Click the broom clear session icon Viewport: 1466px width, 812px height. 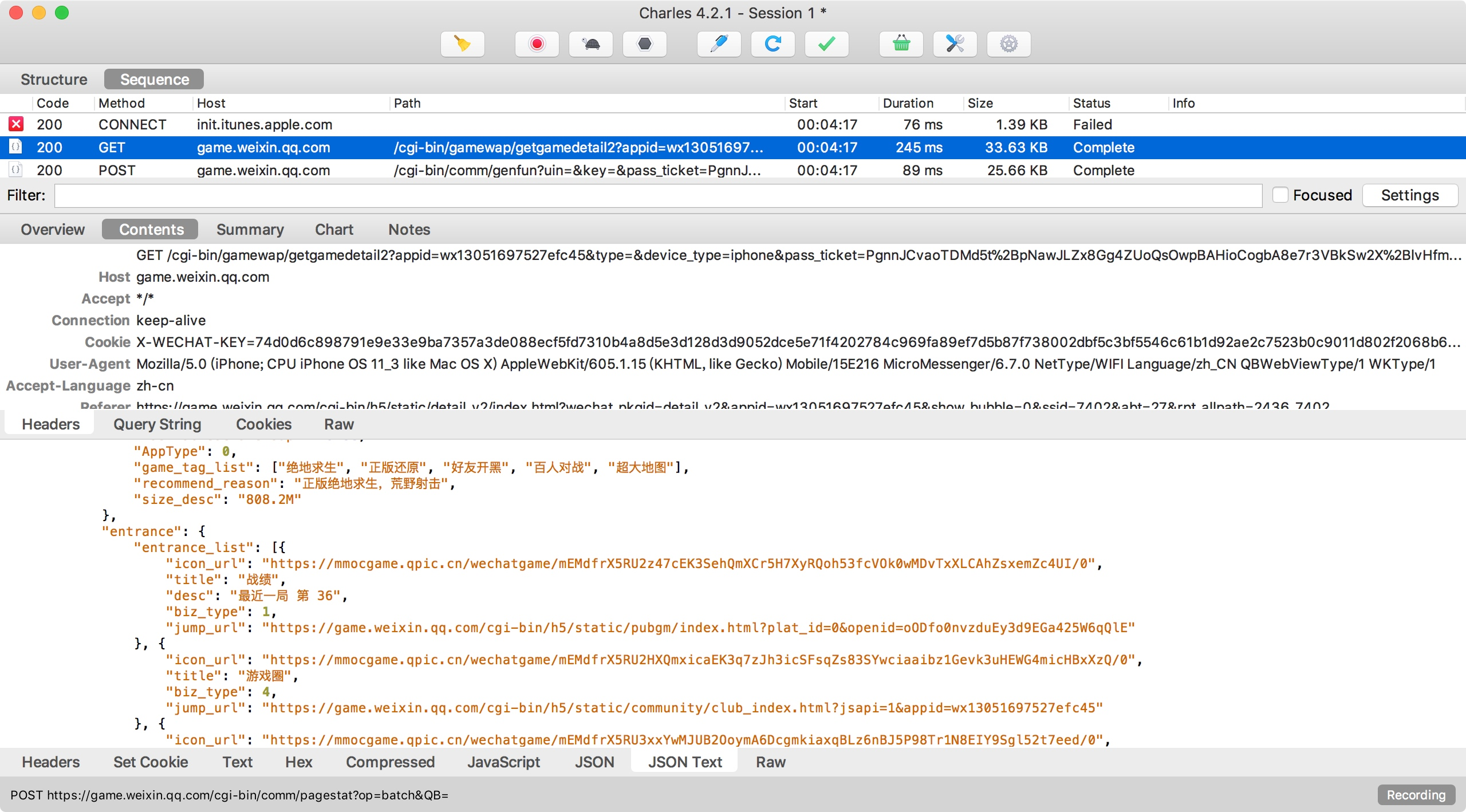pyautogui.click(x=462, y=44)
